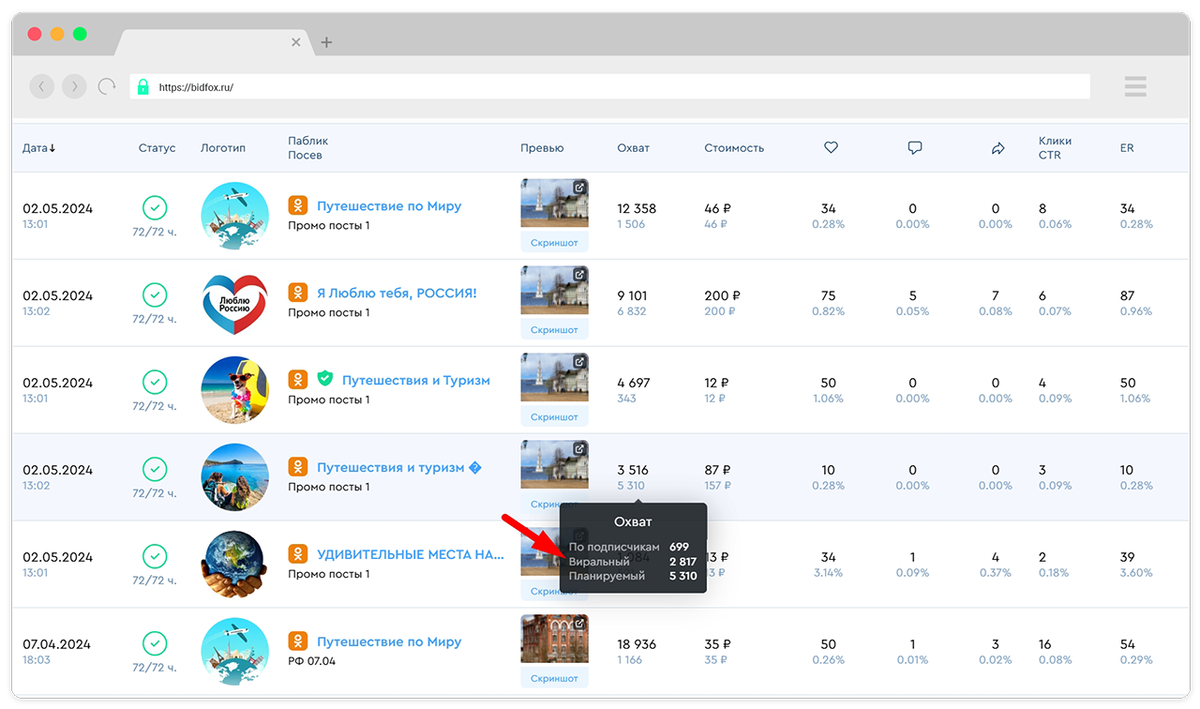Click the share arrow column header icon
The width and height of the screenshot is (1200, 709).
pos(997,148)
